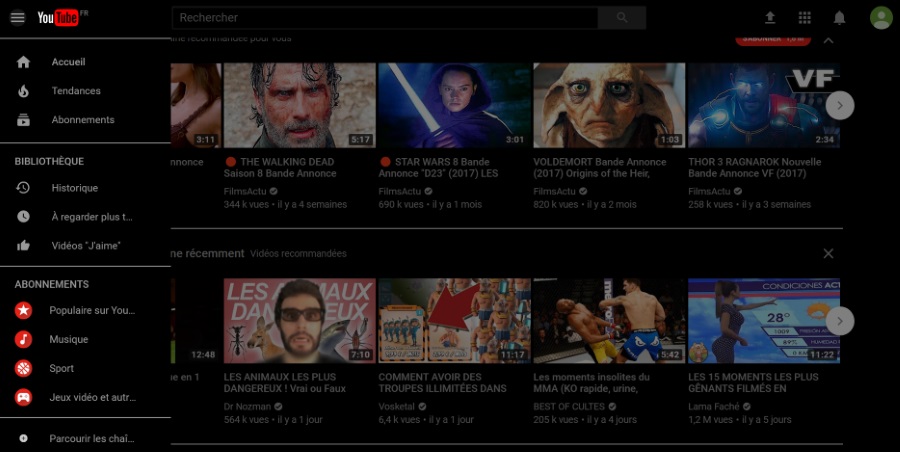Collapse the recommended channel section chevron
The height and width of the screenshot is (452, 900).
tap(828, 40)
